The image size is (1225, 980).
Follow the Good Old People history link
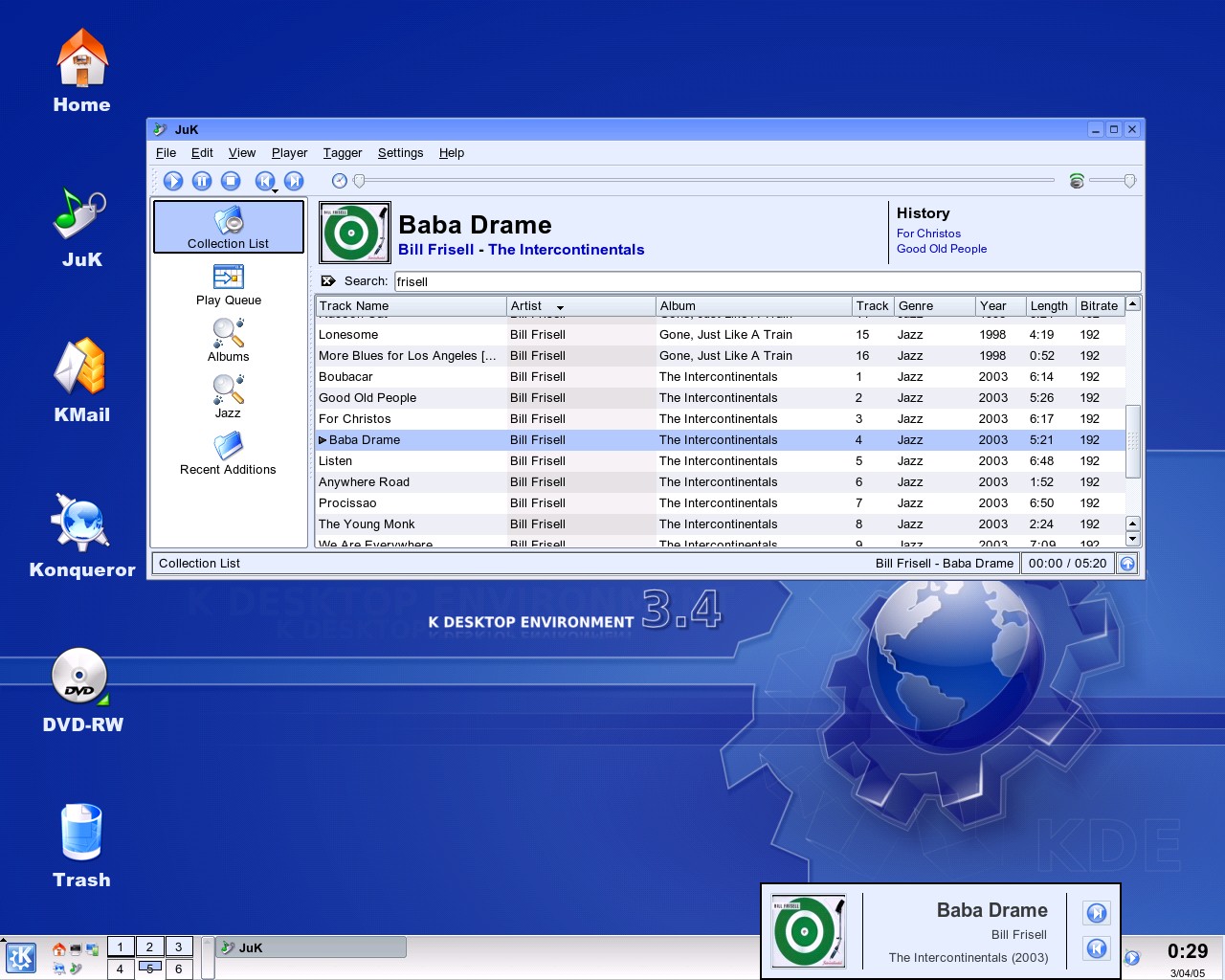coord(942,249)
